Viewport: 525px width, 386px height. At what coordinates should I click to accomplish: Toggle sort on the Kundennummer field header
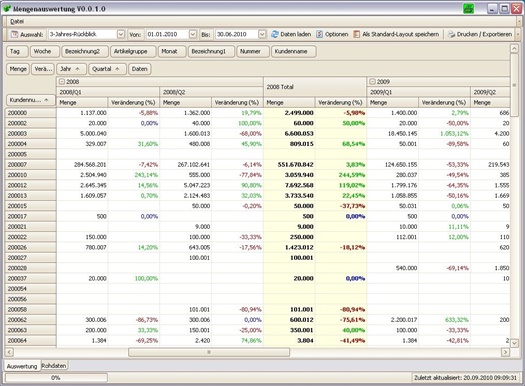click(30, 100)
